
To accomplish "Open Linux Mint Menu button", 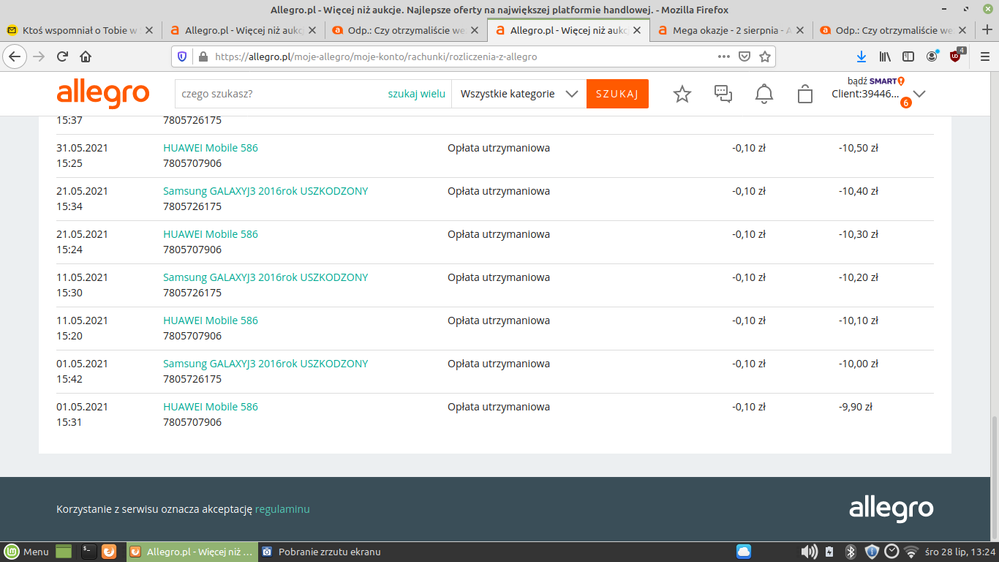I will 26,552.
